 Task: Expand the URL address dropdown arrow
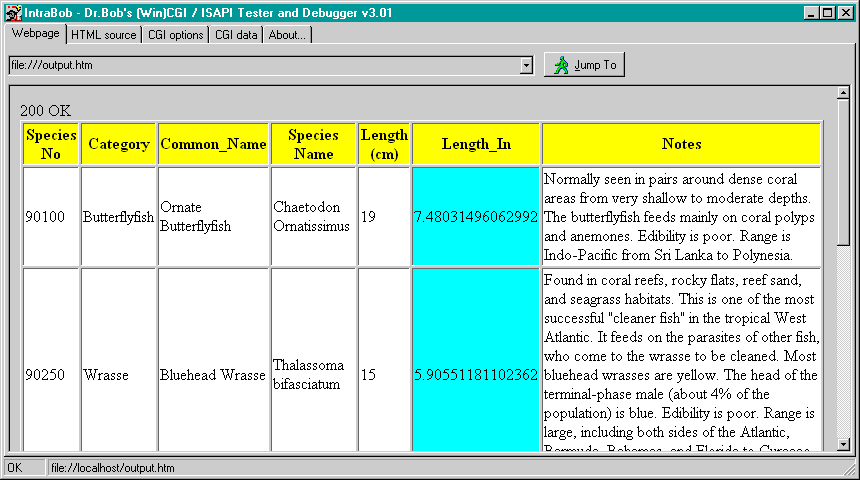point(526,65)
